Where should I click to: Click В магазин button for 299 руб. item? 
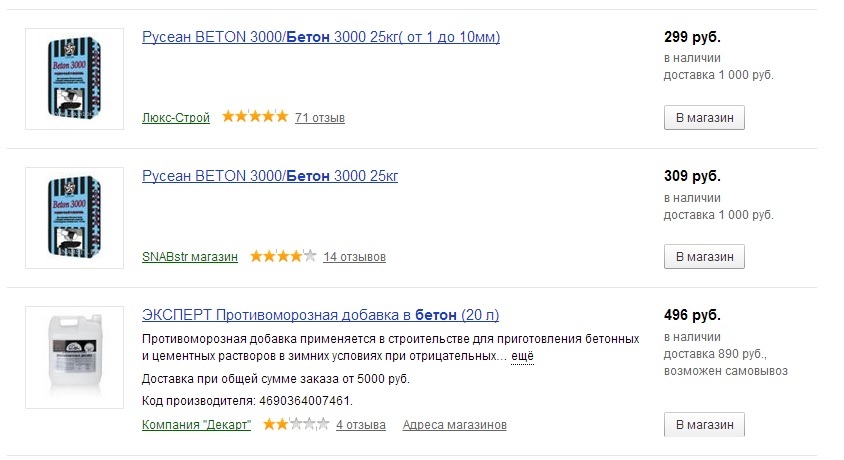pyautogui.click(x=704, y=117)
